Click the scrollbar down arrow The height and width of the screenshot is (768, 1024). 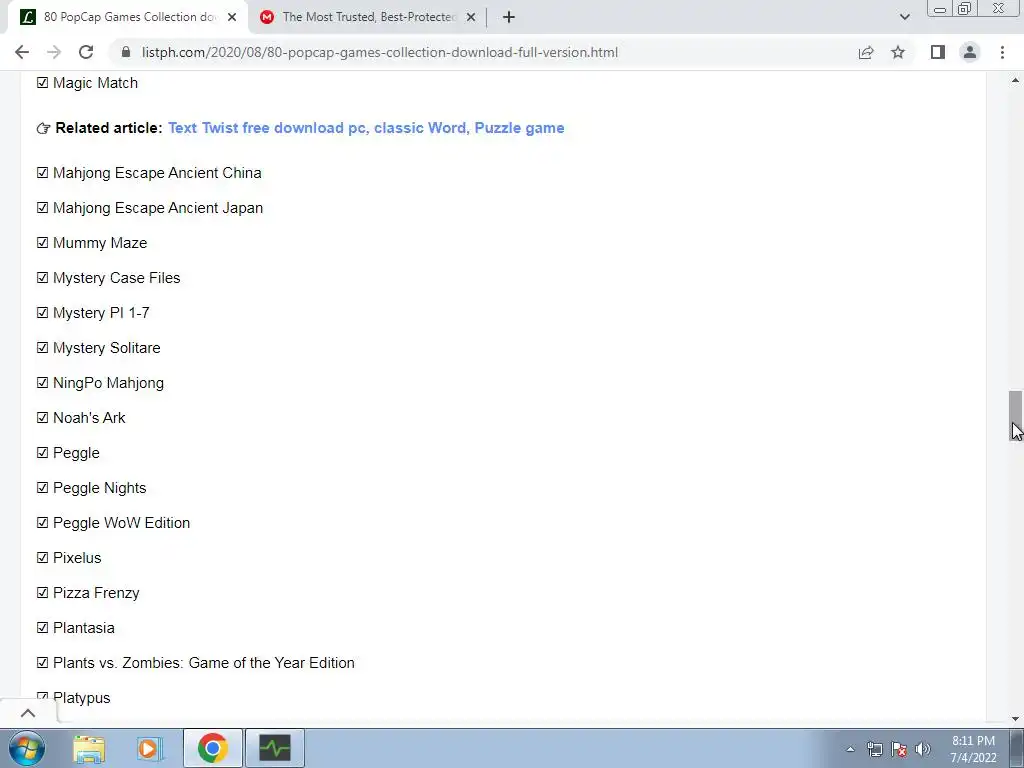(x=1015, y=719)
